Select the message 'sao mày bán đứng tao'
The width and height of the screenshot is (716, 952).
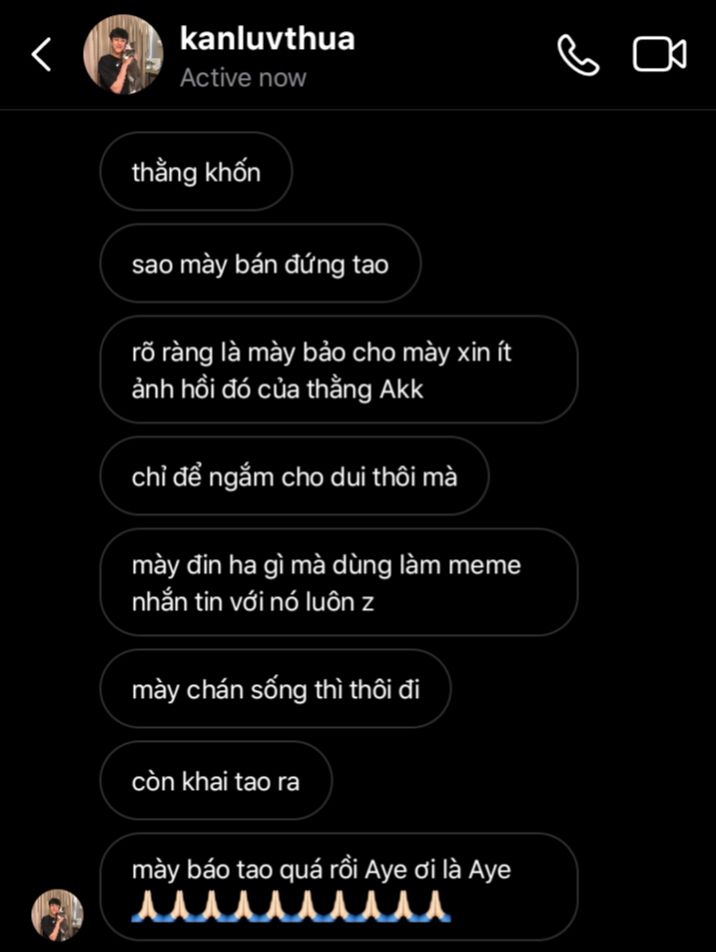coord(261,264)
